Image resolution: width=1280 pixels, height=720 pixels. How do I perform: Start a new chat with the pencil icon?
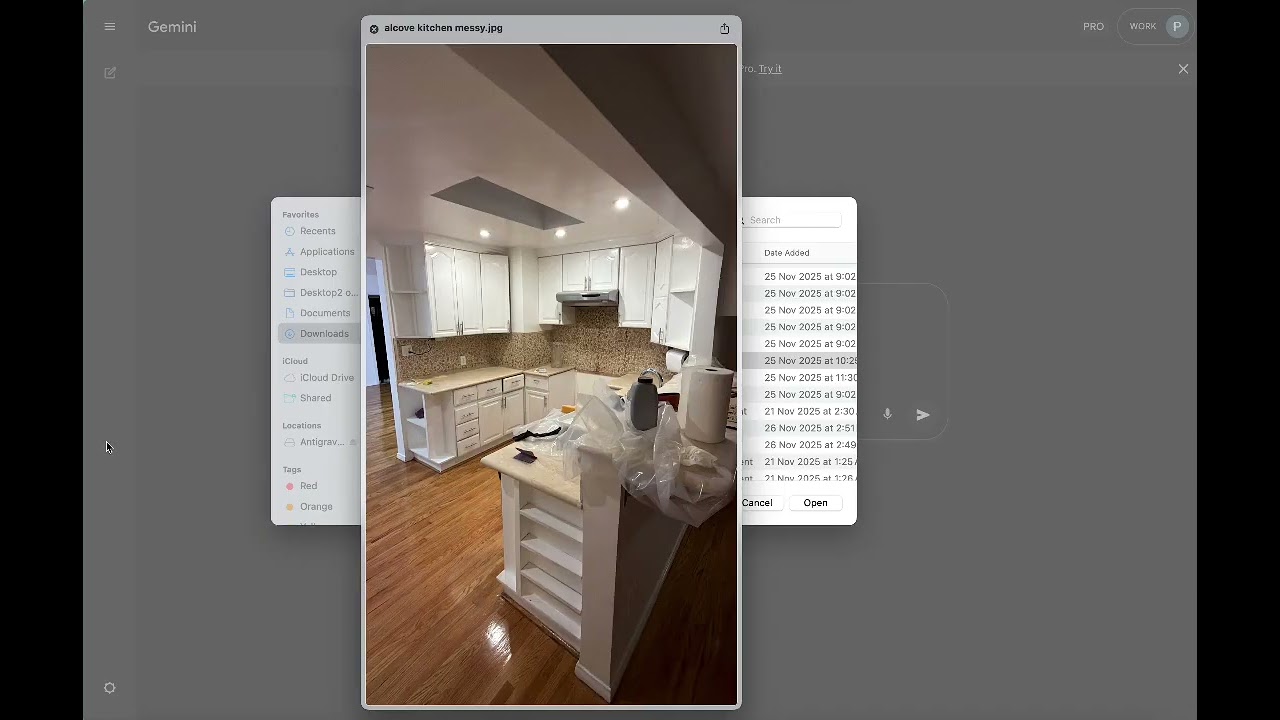(110, 73)
